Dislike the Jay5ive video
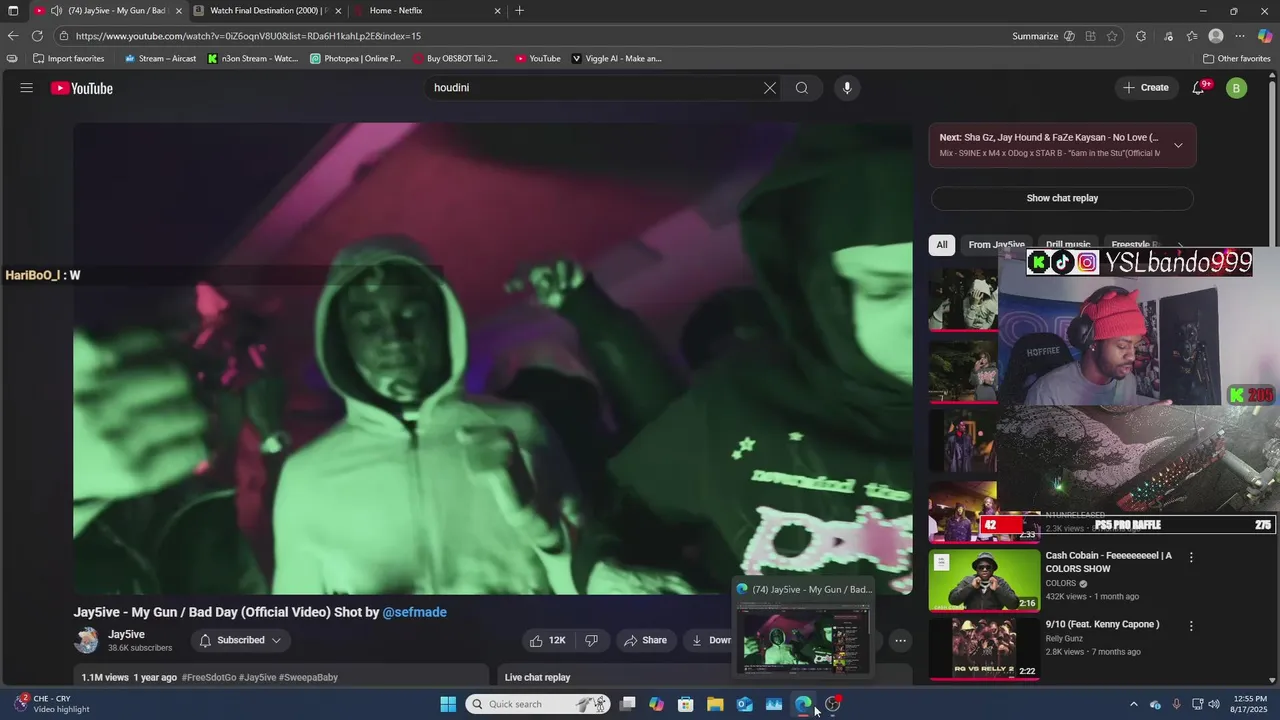 click(591, 640)
